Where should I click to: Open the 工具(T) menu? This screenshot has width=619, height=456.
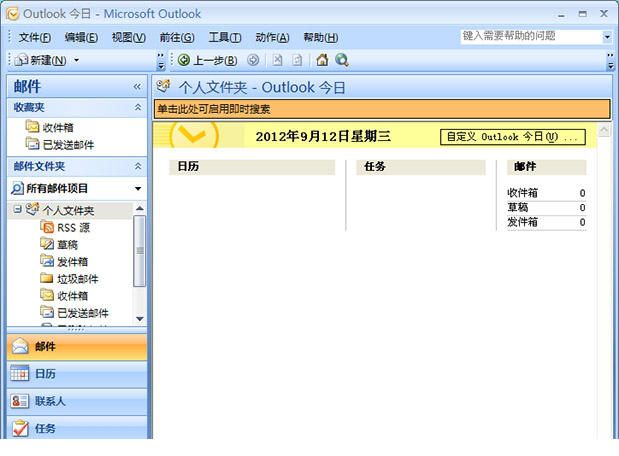(225, 38)
